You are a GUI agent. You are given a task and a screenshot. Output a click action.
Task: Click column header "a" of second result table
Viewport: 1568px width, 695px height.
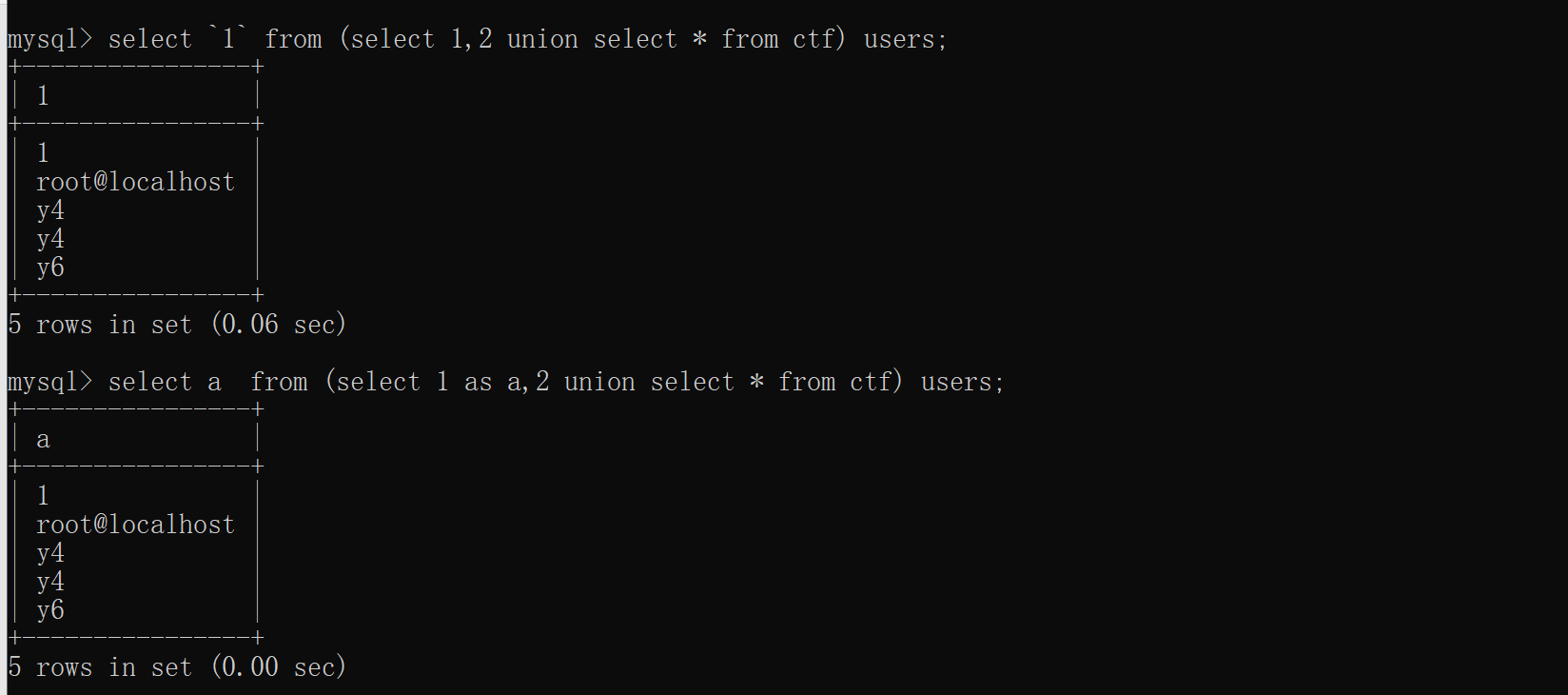coord(43,439)
